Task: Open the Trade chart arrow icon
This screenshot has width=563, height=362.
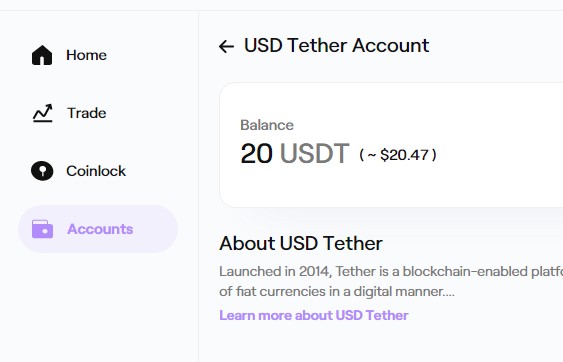Action: coord(43,113)
